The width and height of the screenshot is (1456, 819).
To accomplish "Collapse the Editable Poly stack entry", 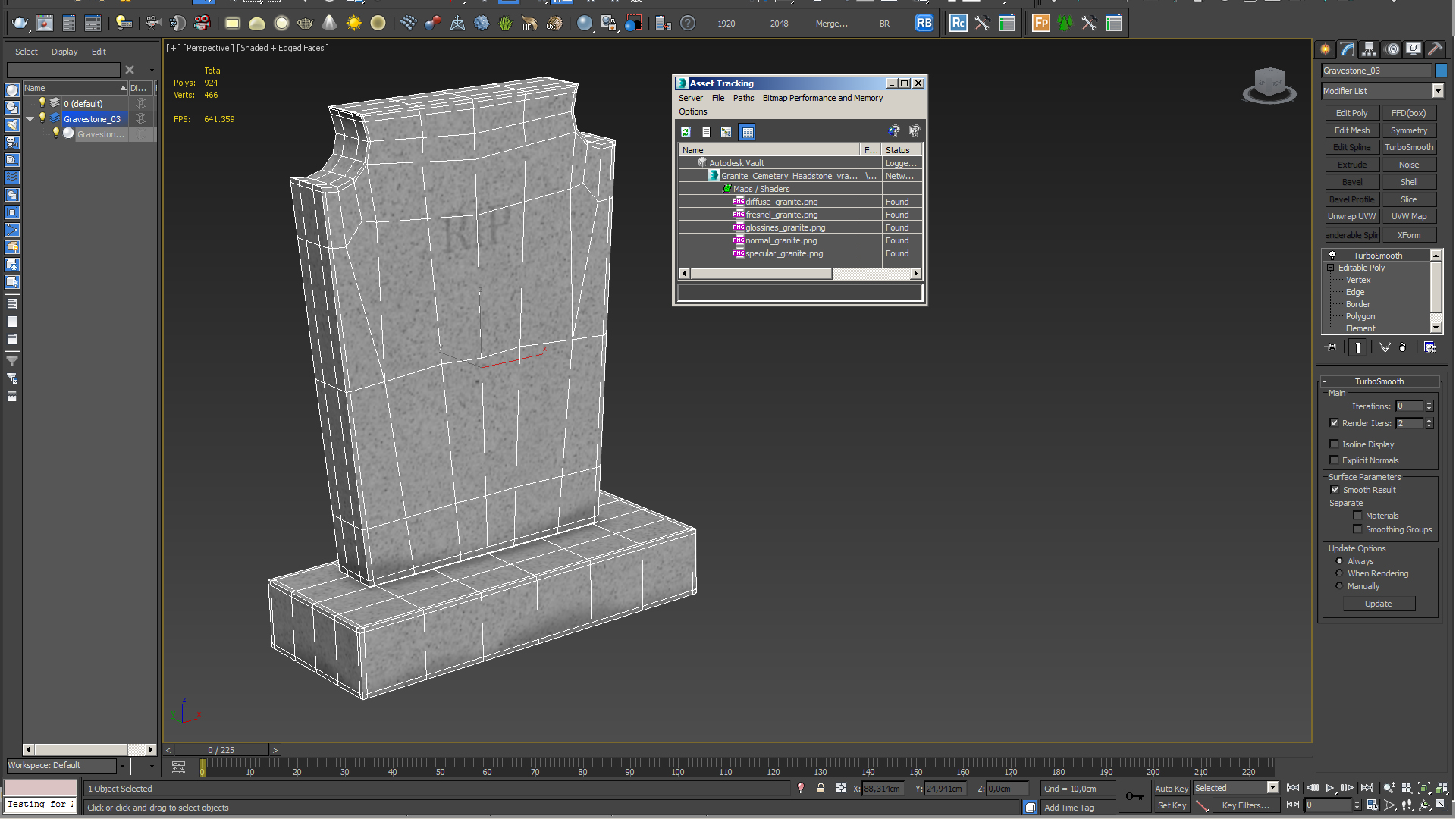I will click(1330, 268).
